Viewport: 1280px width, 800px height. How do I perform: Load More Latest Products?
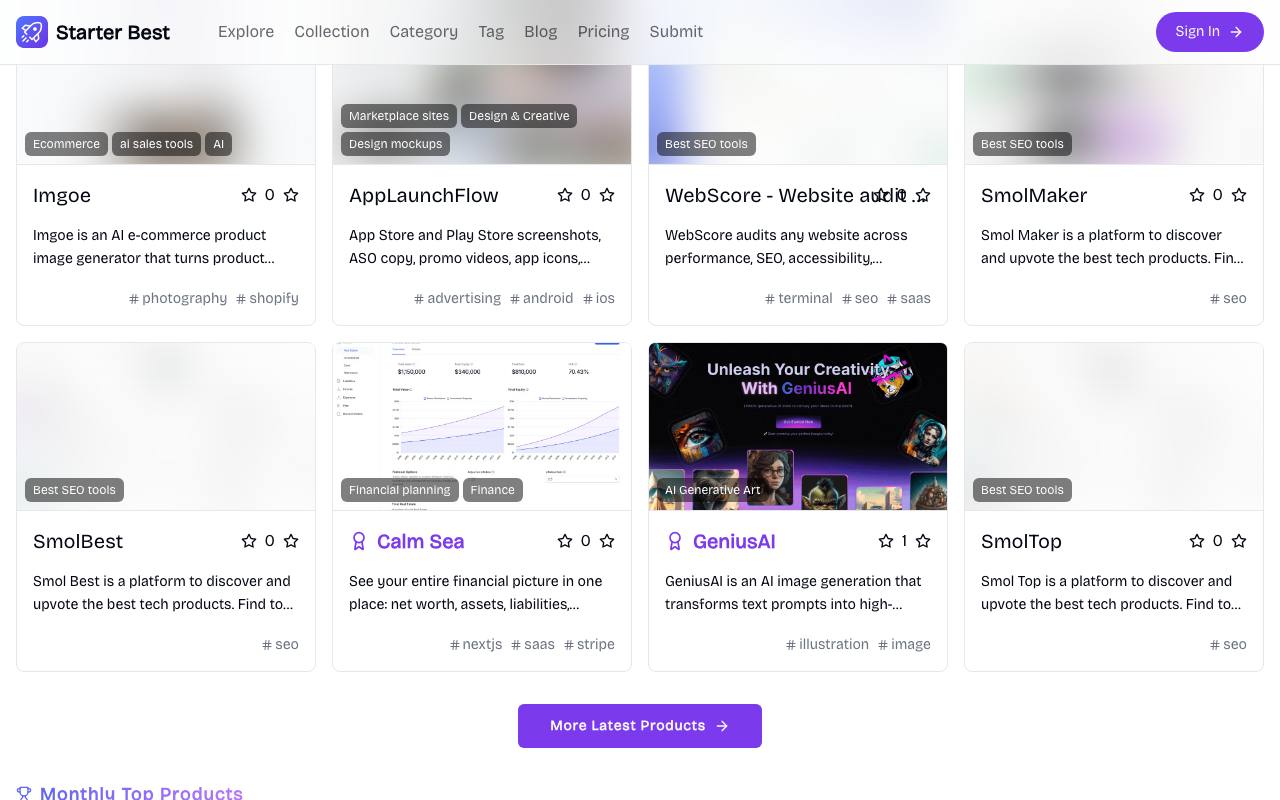point(640,726)
